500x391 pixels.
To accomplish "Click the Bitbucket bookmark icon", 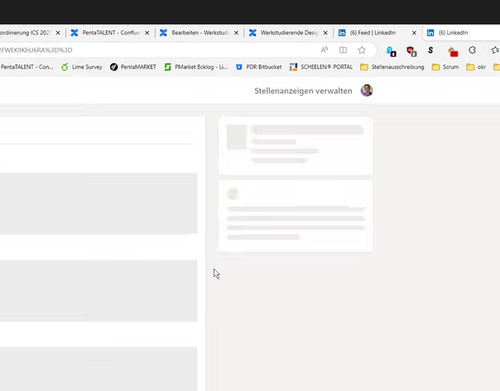I will point(239,67).
